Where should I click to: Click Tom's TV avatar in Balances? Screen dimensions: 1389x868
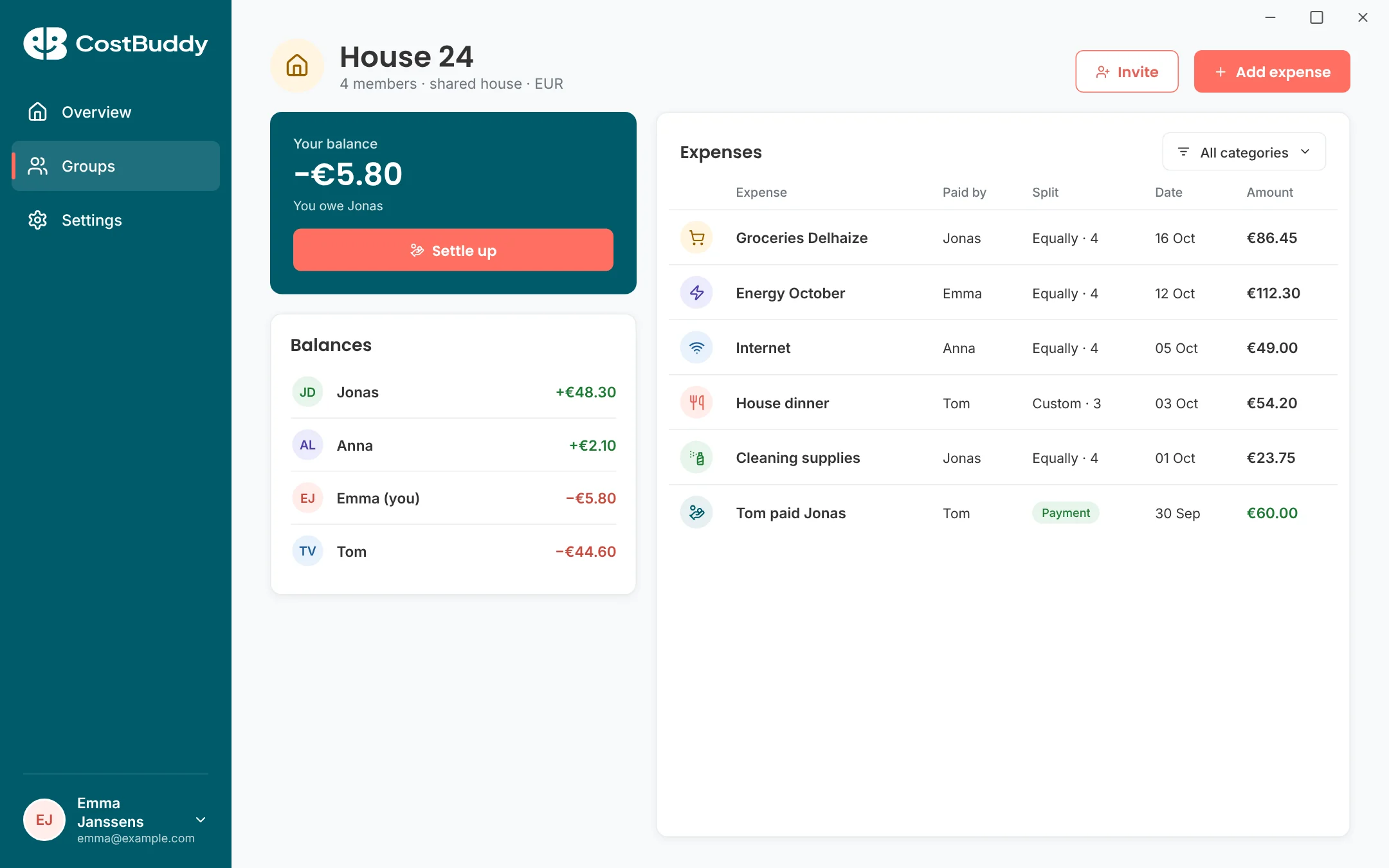[307, 551]
